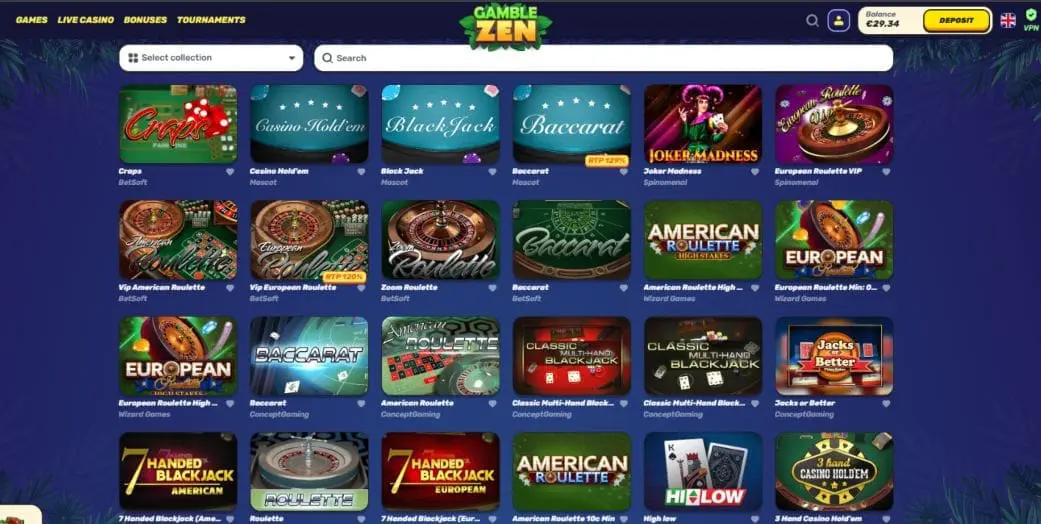Screen dimensions: 1041x524
Task: Toggle heart favorite for Zoom Roulette
Action: pos(492,288)
